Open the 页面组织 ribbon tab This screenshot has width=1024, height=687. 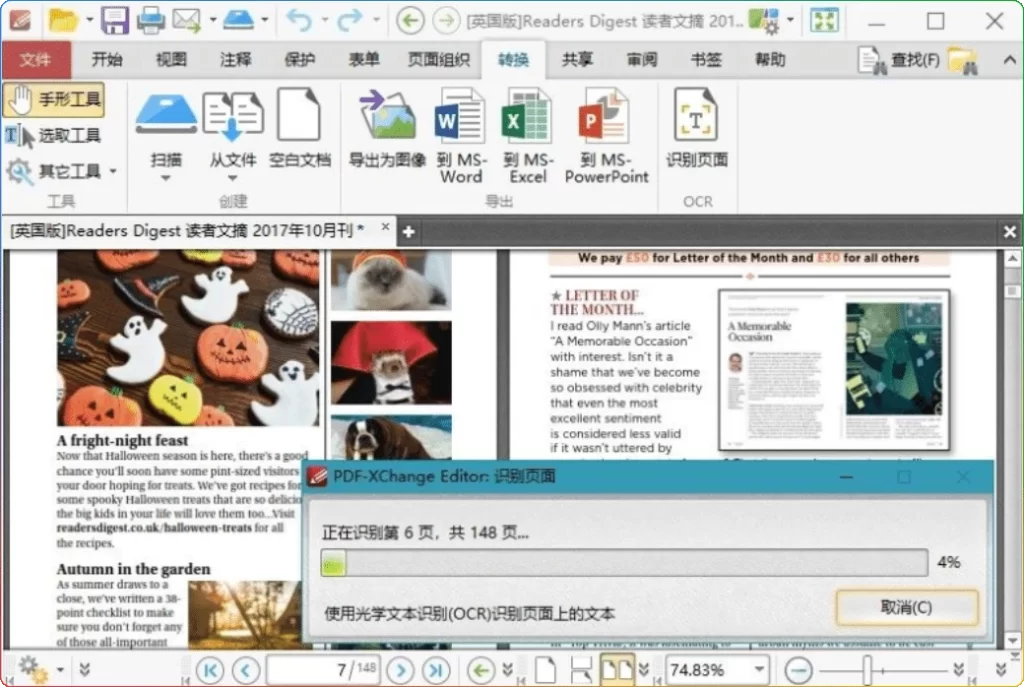coord(438,60)
